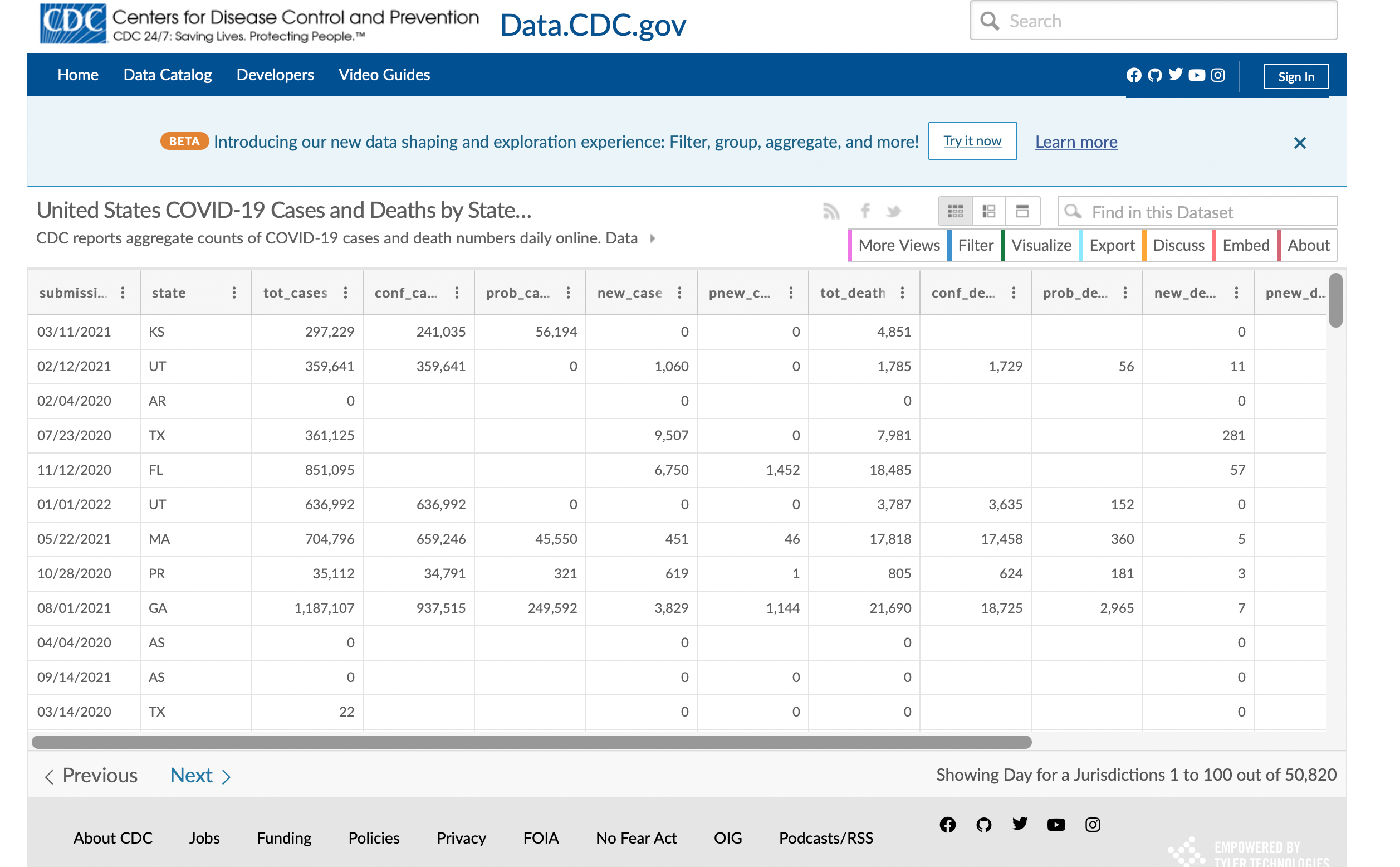
Task: Click the footer YouTube icon
Action: pyautogui.click(x=1056, y=824)
